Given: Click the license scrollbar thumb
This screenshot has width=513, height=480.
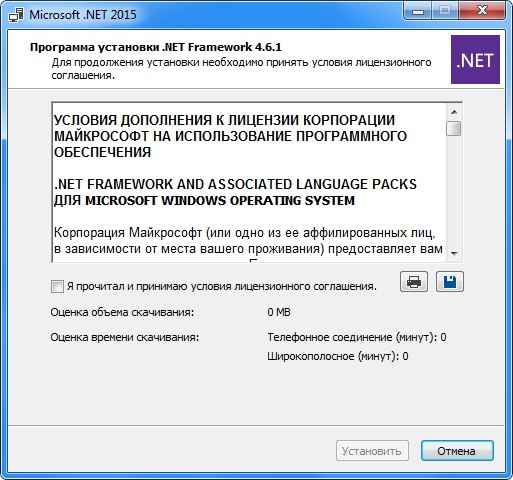Looking at the screenshot, I should (x=454, y=128).
